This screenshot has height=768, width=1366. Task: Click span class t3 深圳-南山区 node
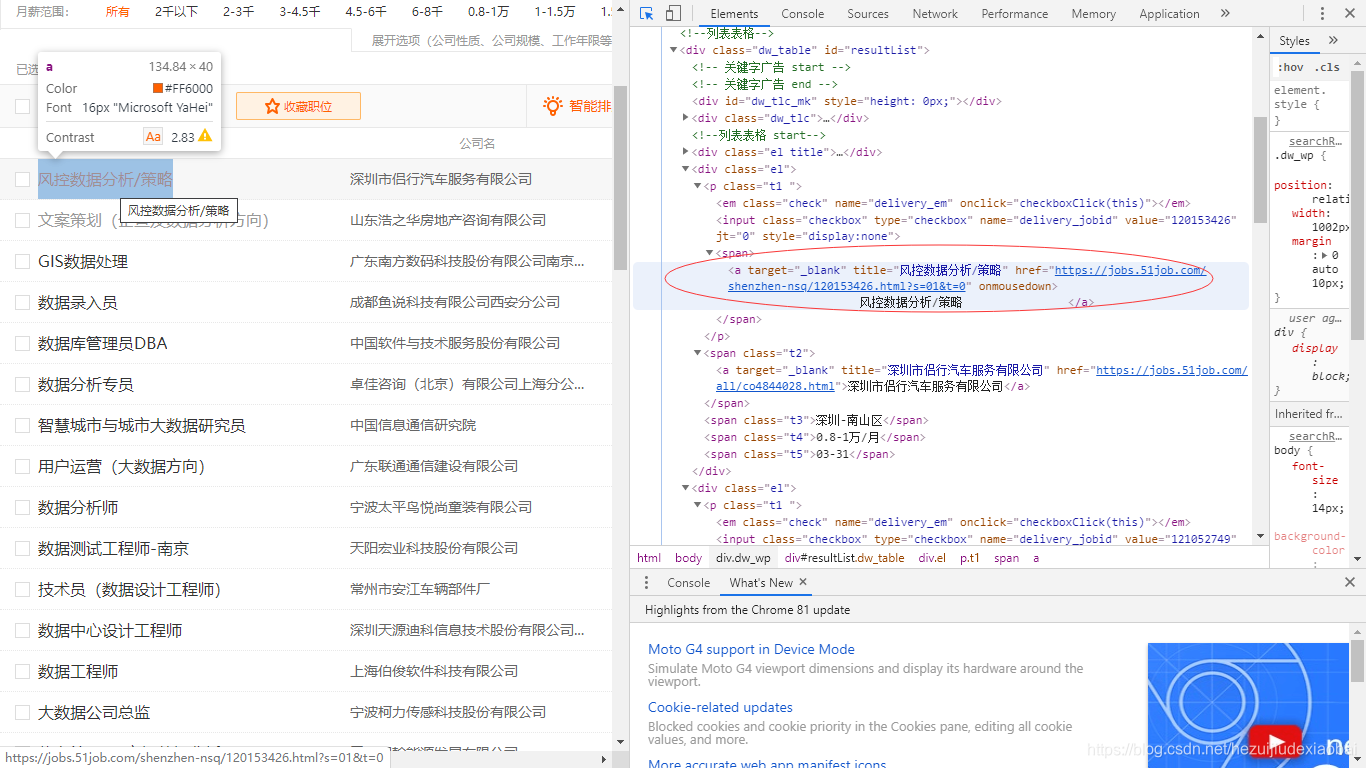[x=816, y=420]
